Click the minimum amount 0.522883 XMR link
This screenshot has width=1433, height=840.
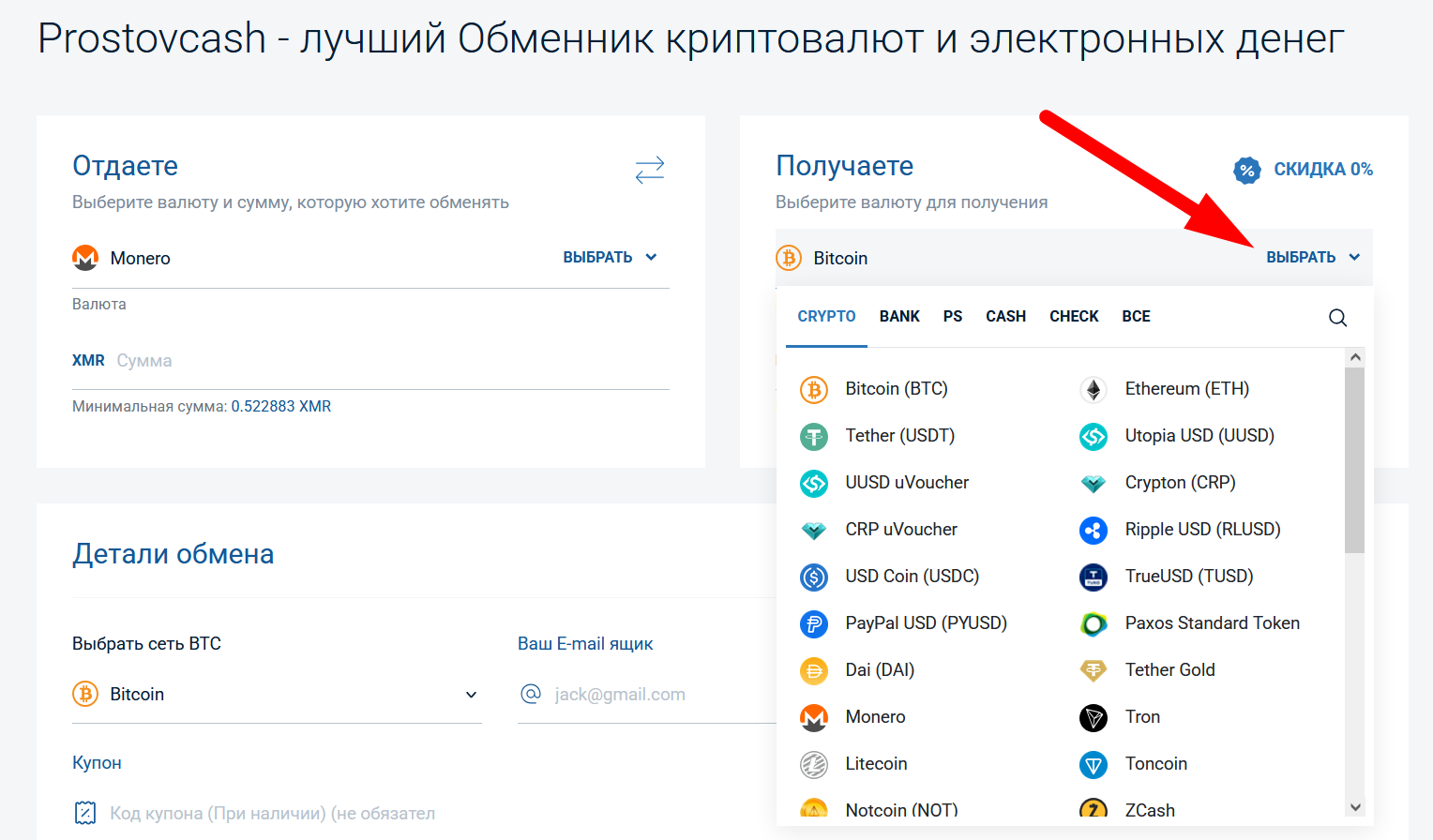[x=281, y=407]
